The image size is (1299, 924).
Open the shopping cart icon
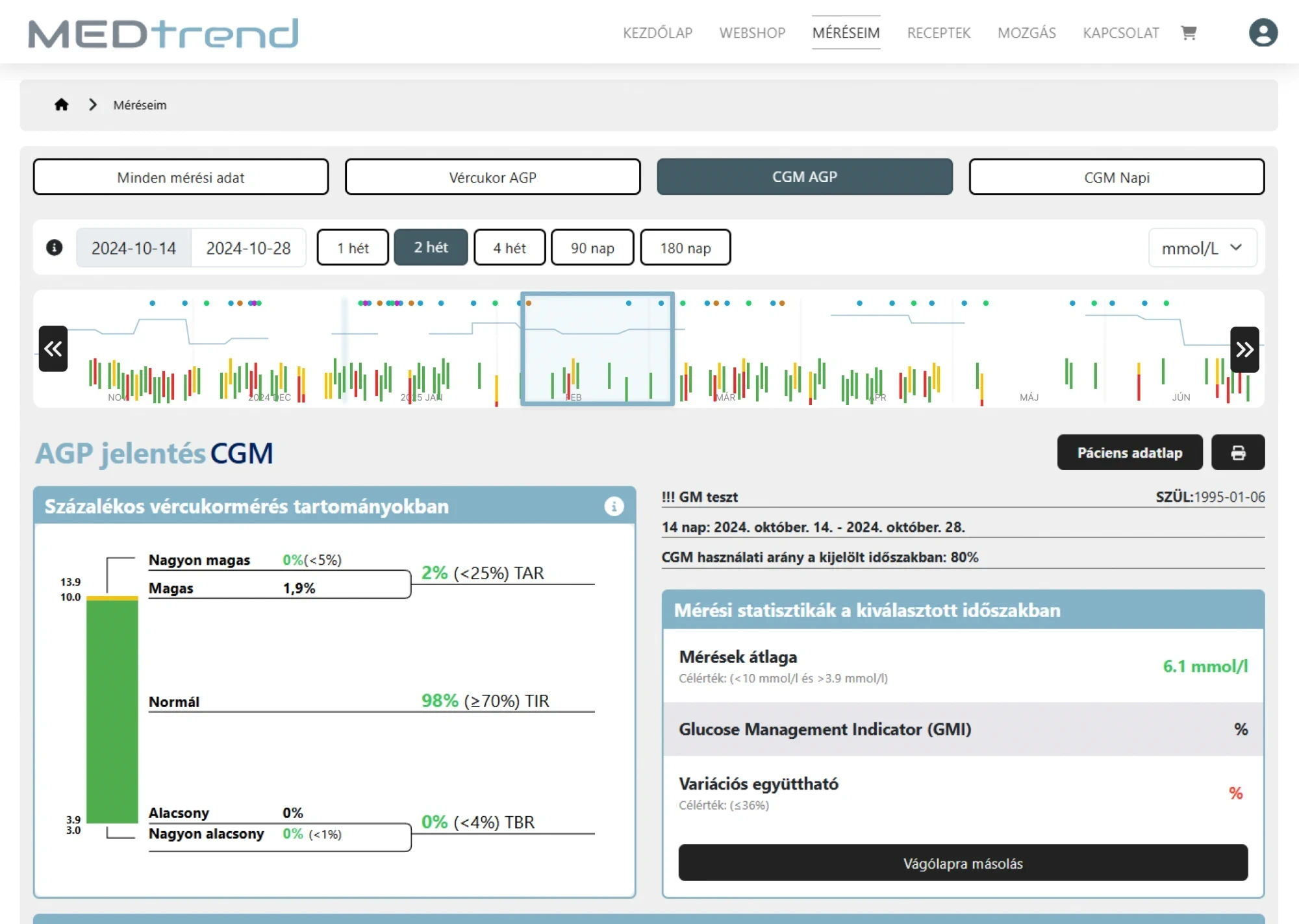pyautogui.click(x=1189, y=33)
